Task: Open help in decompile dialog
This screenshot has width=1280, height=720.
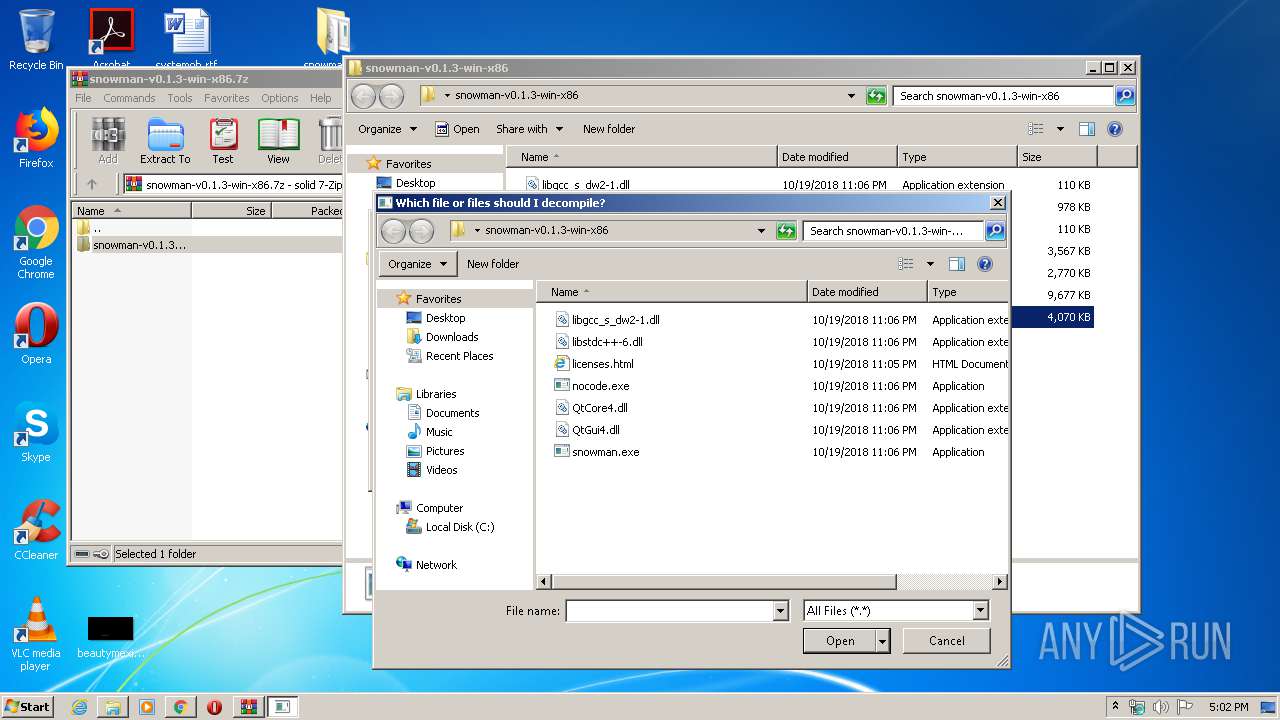Action: click(x=985, y=264)
